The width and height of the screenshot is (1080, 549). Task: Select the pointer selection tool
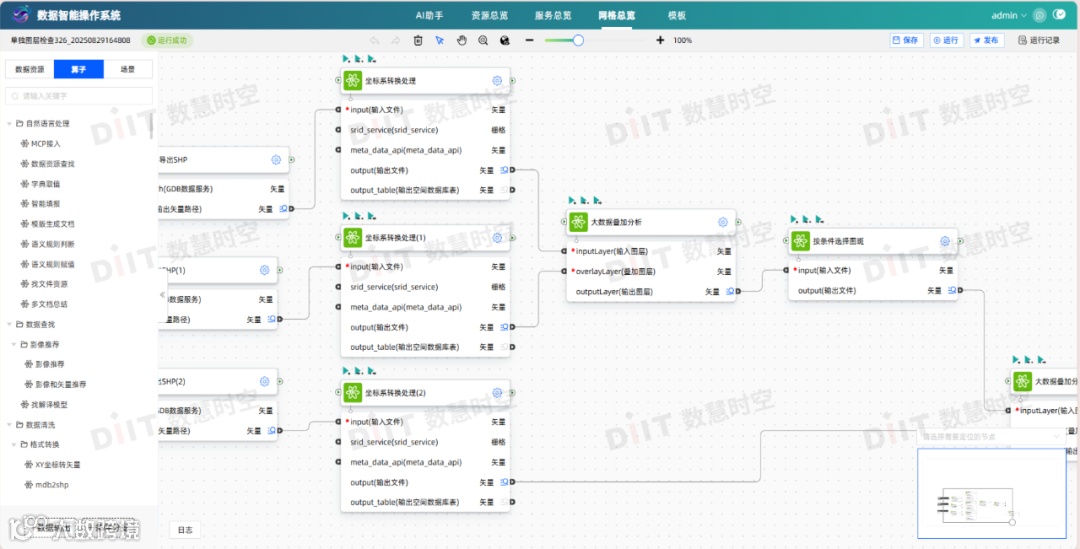point(439,41)
